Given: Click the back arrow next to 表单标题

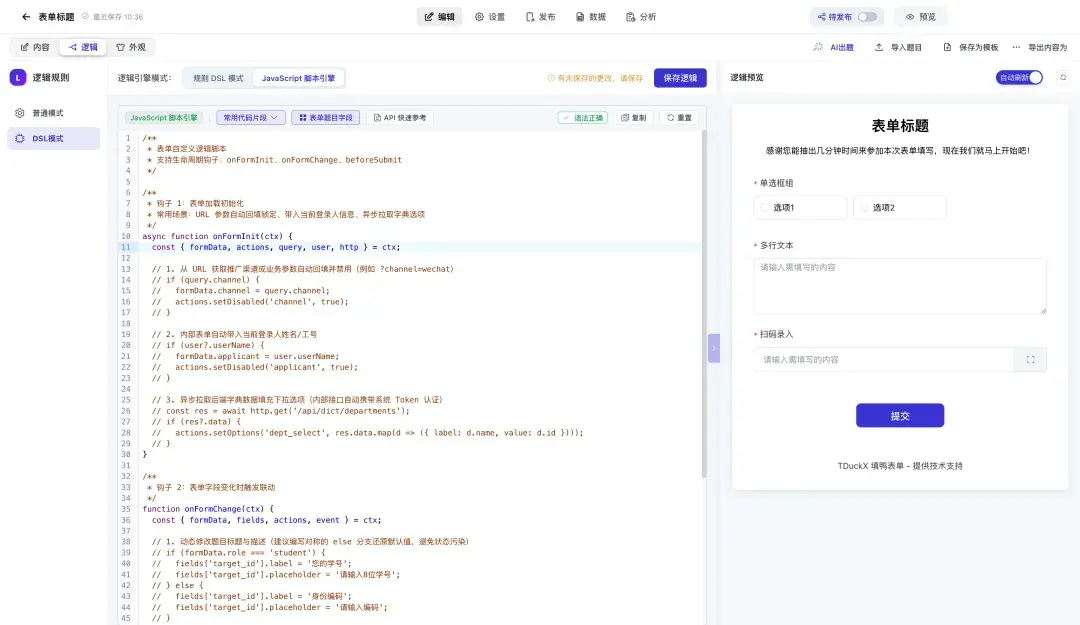Looking at the screenshot, I should [x=26, y=17].
